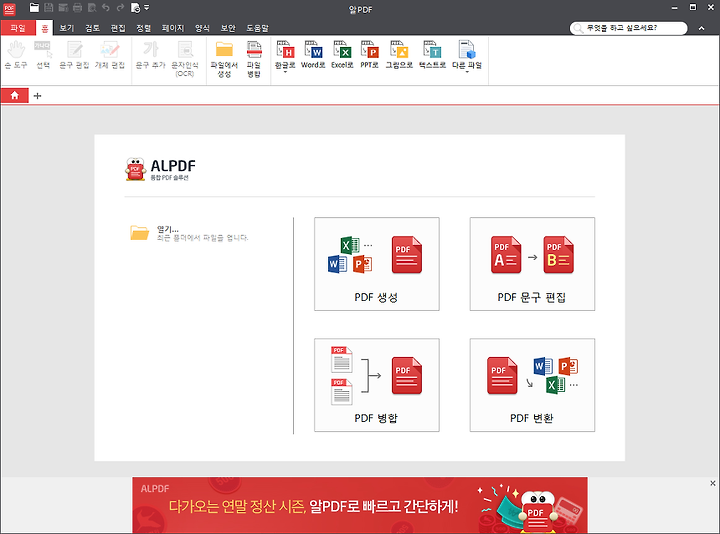Screen dimensions: 720x534
Task: Click the PDF 병합 card
Action: coord(377,385)
